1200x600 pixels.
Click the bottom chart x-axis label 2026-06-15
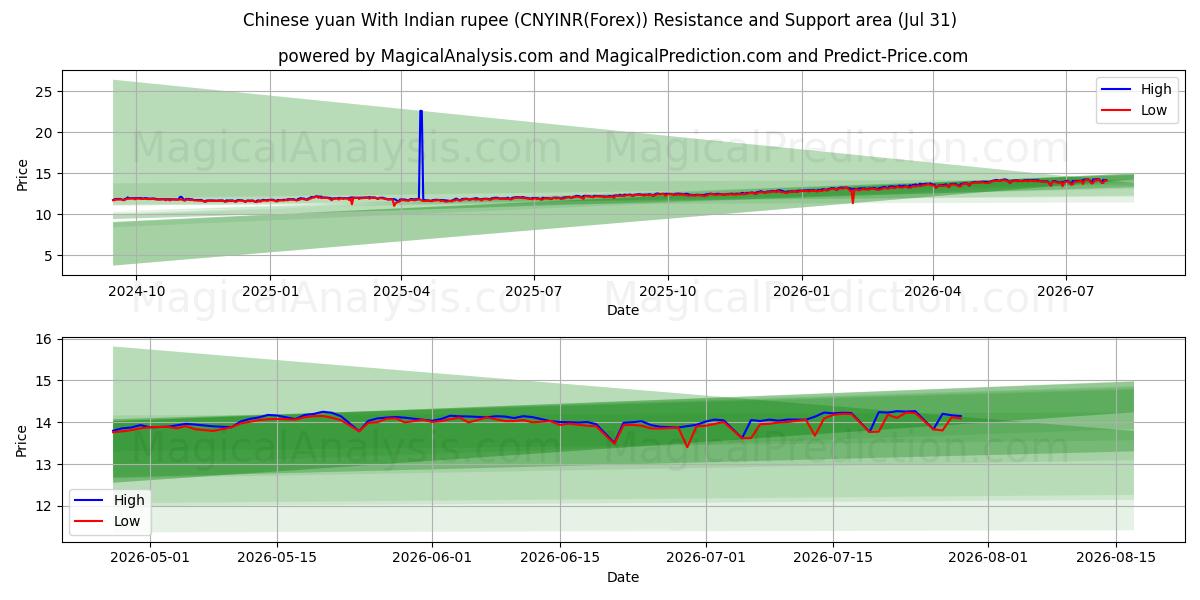[x=560, y=557]
